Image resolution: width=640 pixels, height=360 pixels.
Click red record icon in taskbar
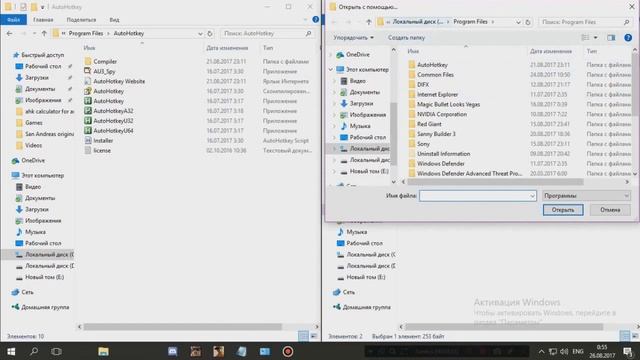[x=287, y=351]
